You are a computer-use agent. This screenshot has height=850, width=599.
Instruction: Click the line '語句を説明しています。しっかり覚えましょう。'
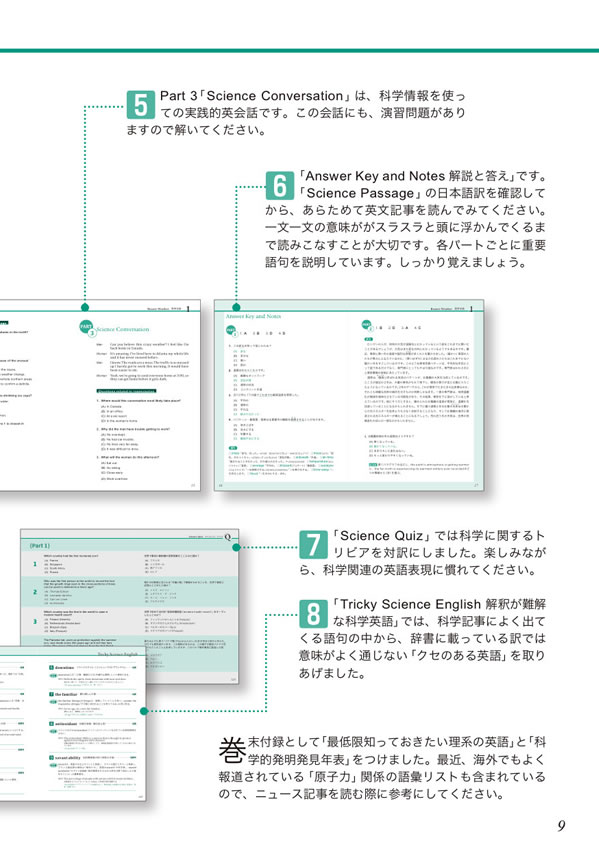[396, 262]
